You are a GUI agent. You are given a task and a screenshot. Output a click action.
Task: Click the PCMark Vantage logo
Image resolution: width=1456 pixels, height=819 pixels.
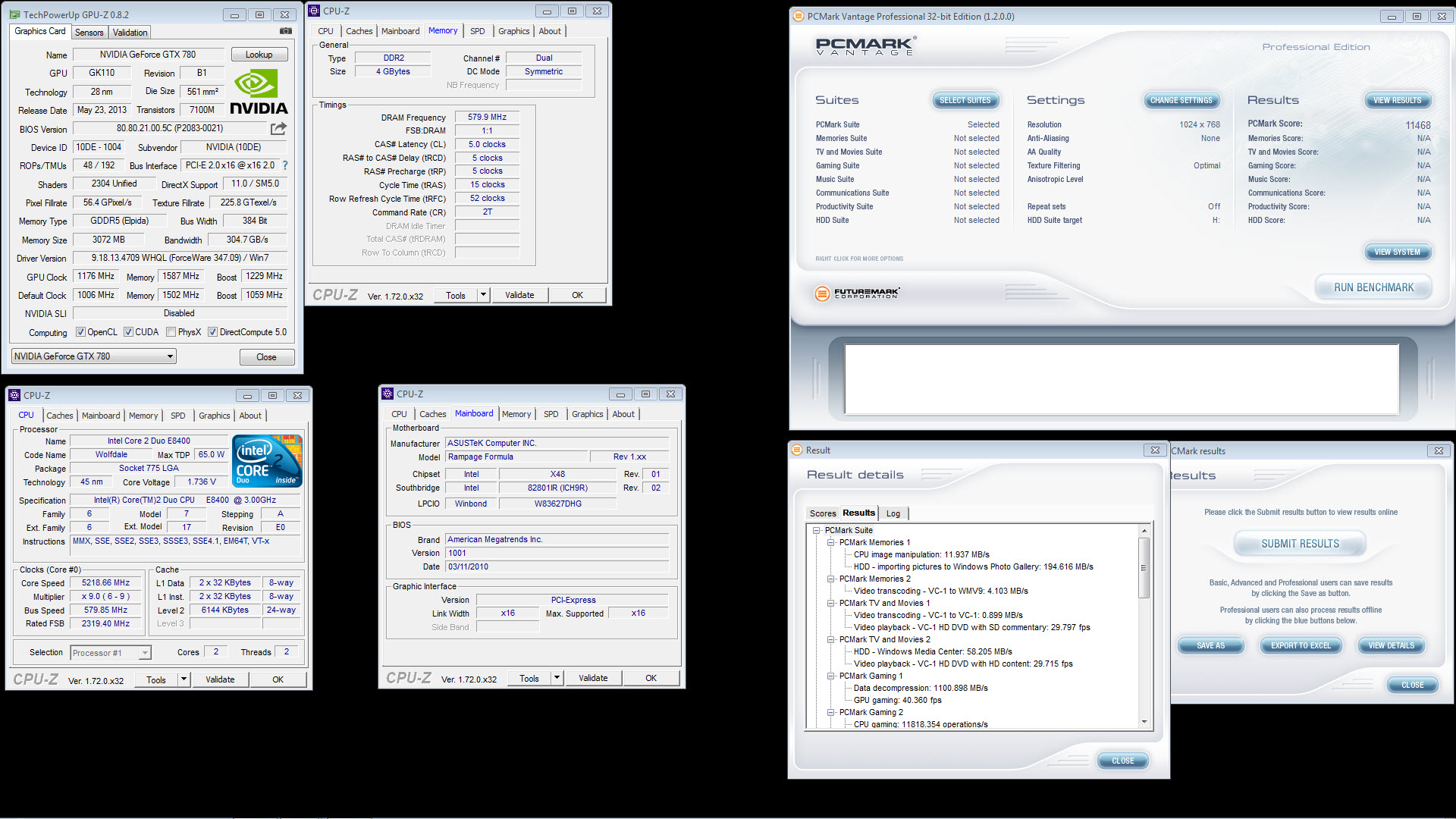(865, 47)
